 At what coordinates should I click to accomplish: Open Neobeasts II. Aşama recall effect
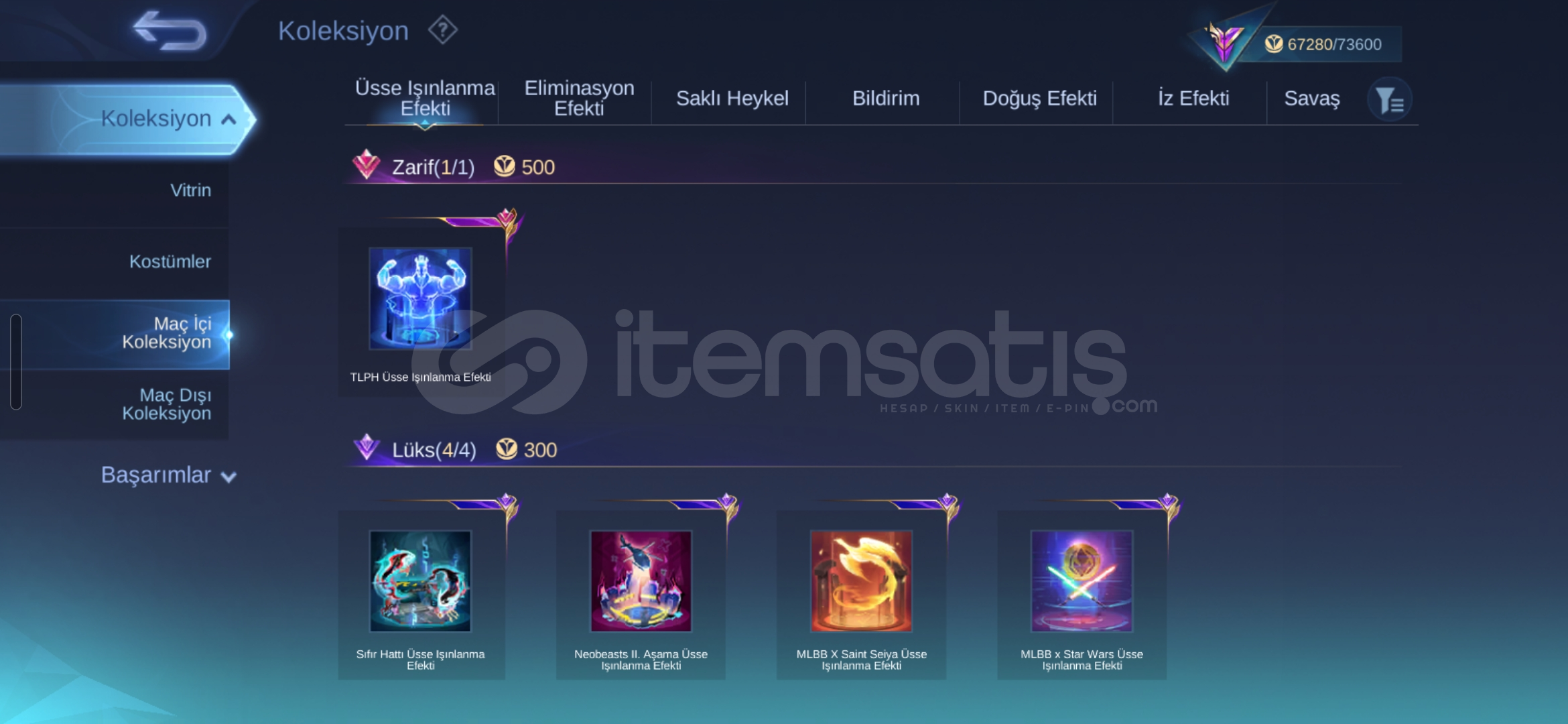[x=641, y=595]
